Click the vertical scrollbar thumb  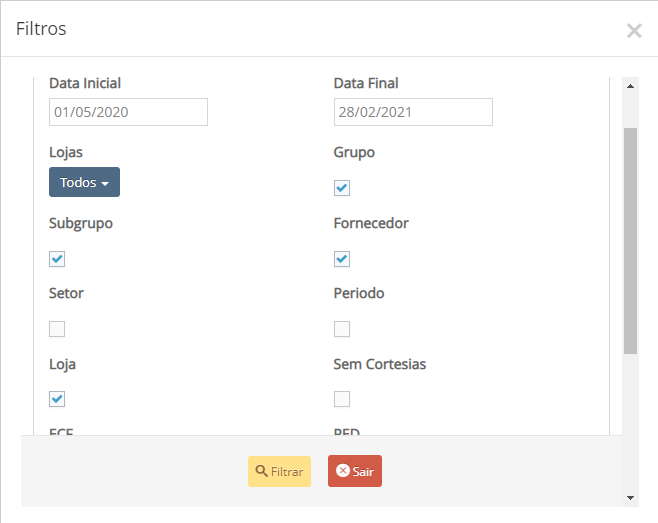(630, 241)
